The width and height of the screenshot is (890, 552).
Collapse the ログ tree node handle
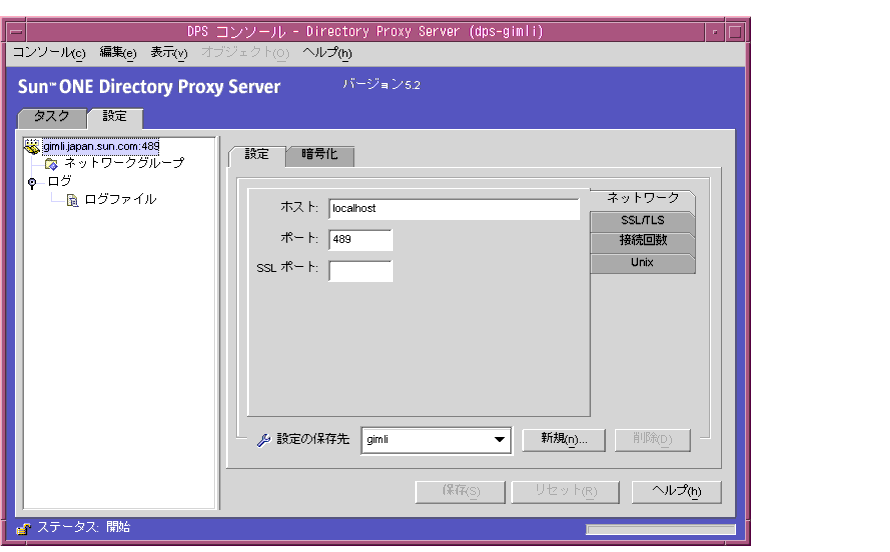coord(32,183)
